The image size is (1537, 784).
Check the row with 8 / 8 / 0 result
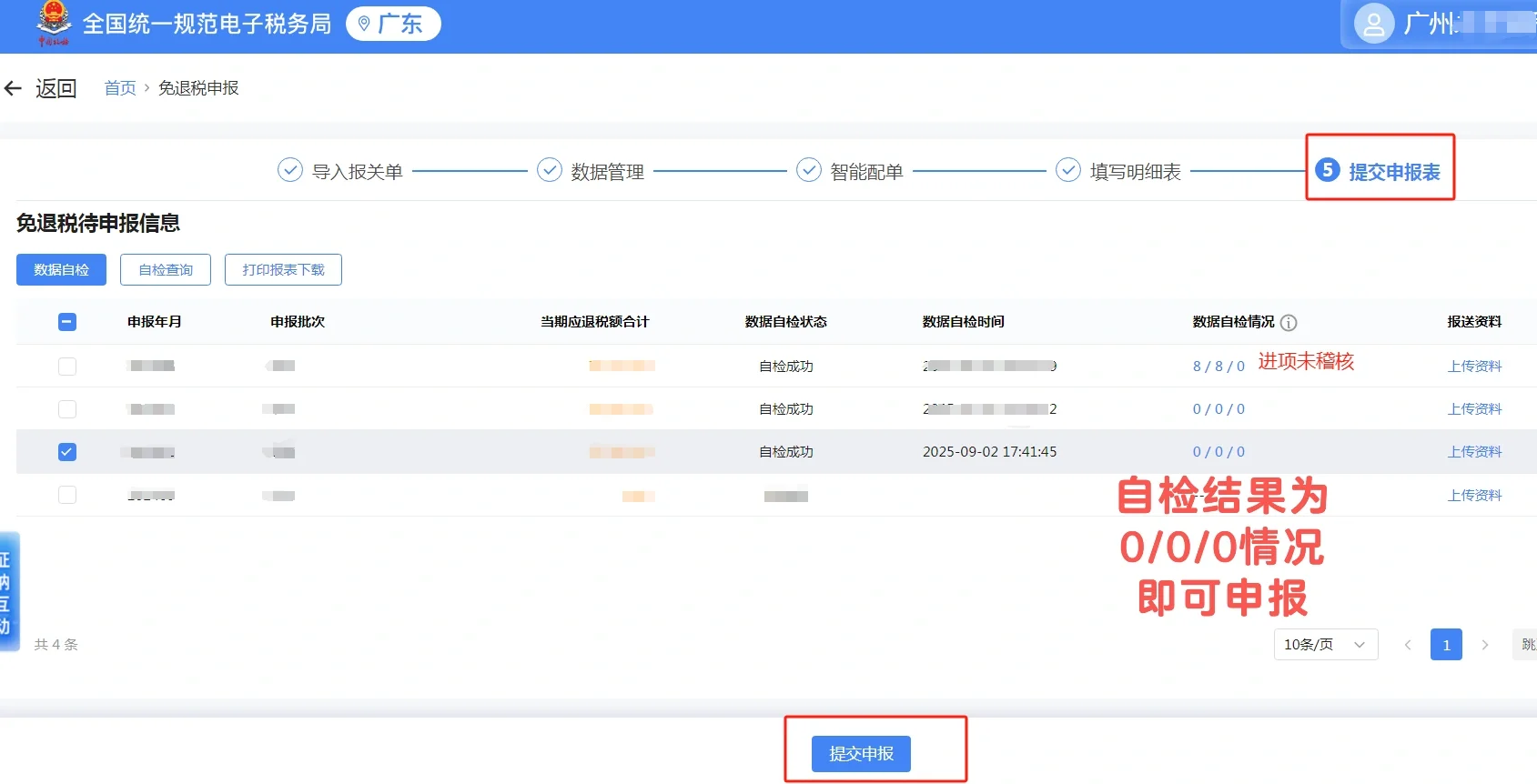pyautogui.click(x=67, y=367)
